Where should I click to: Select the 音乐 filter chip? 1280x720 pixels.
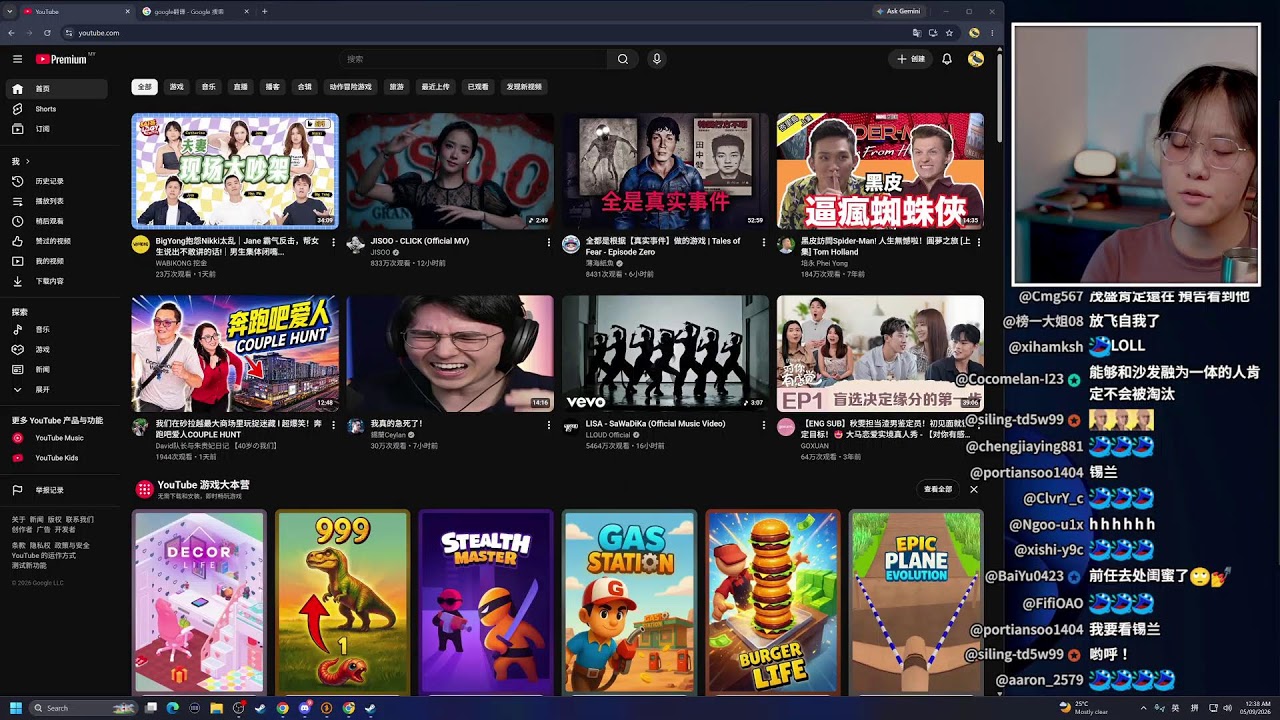tap(209, 87)
